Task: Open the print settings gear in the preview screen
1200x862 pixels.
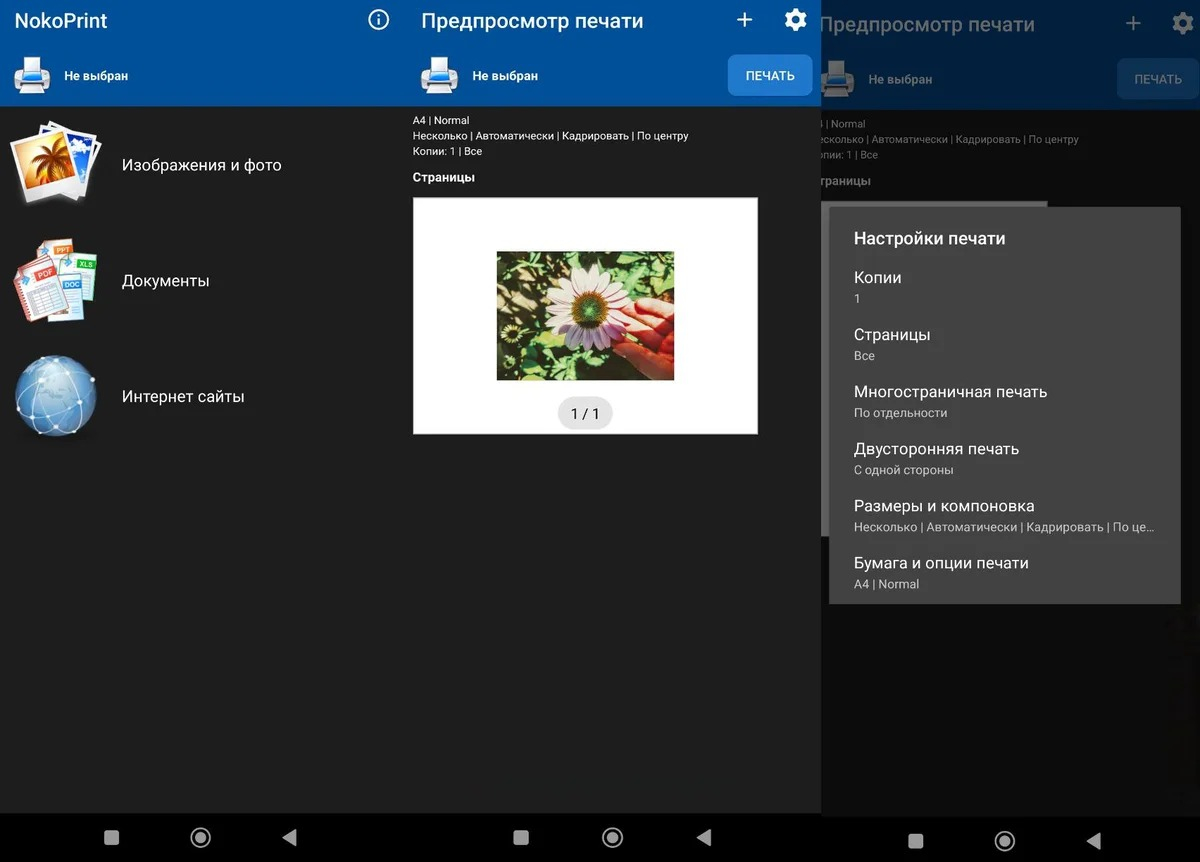Action: click(795, 20)
